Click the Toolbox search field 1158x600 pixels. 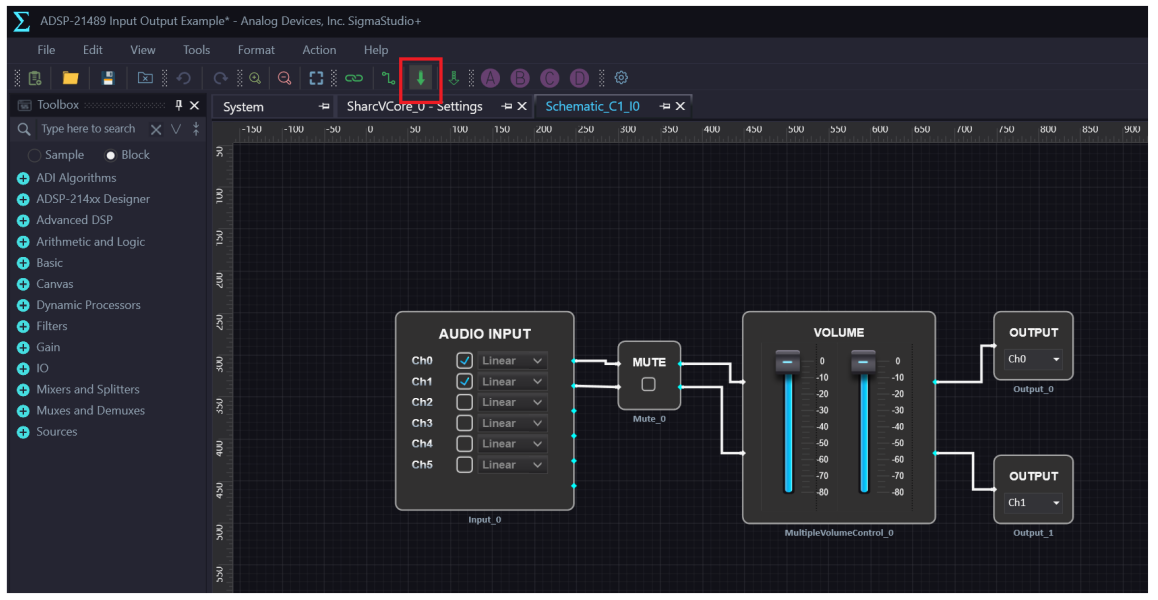tap(89, 129)
